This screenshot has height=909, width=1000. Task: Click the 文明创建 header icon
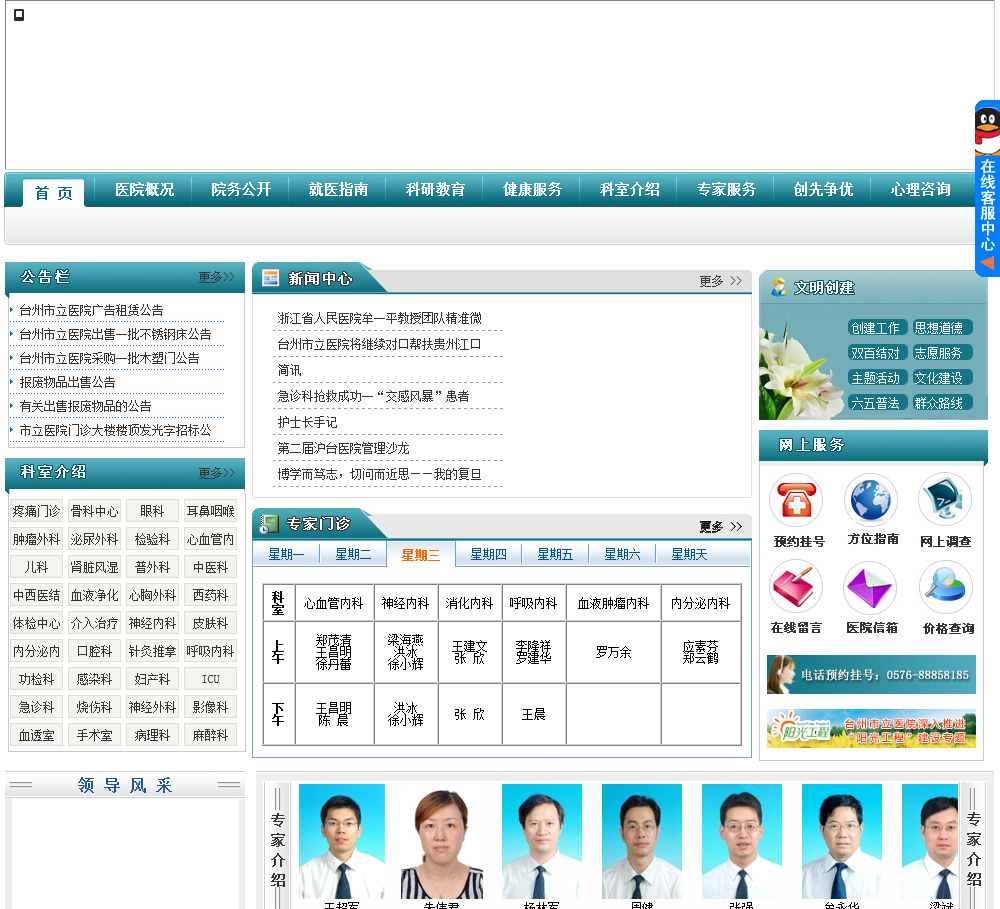click(778, 287)
